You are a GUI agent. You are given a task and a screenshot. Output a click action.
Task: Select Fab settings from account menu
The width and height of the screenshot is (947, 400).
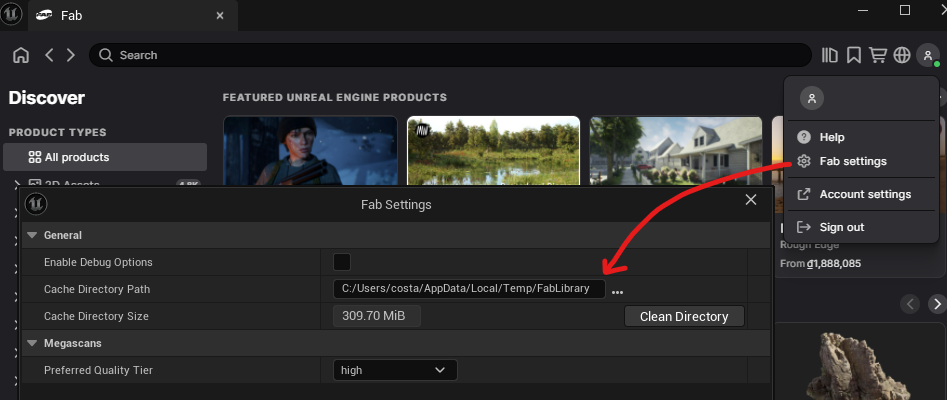point(852,161)
